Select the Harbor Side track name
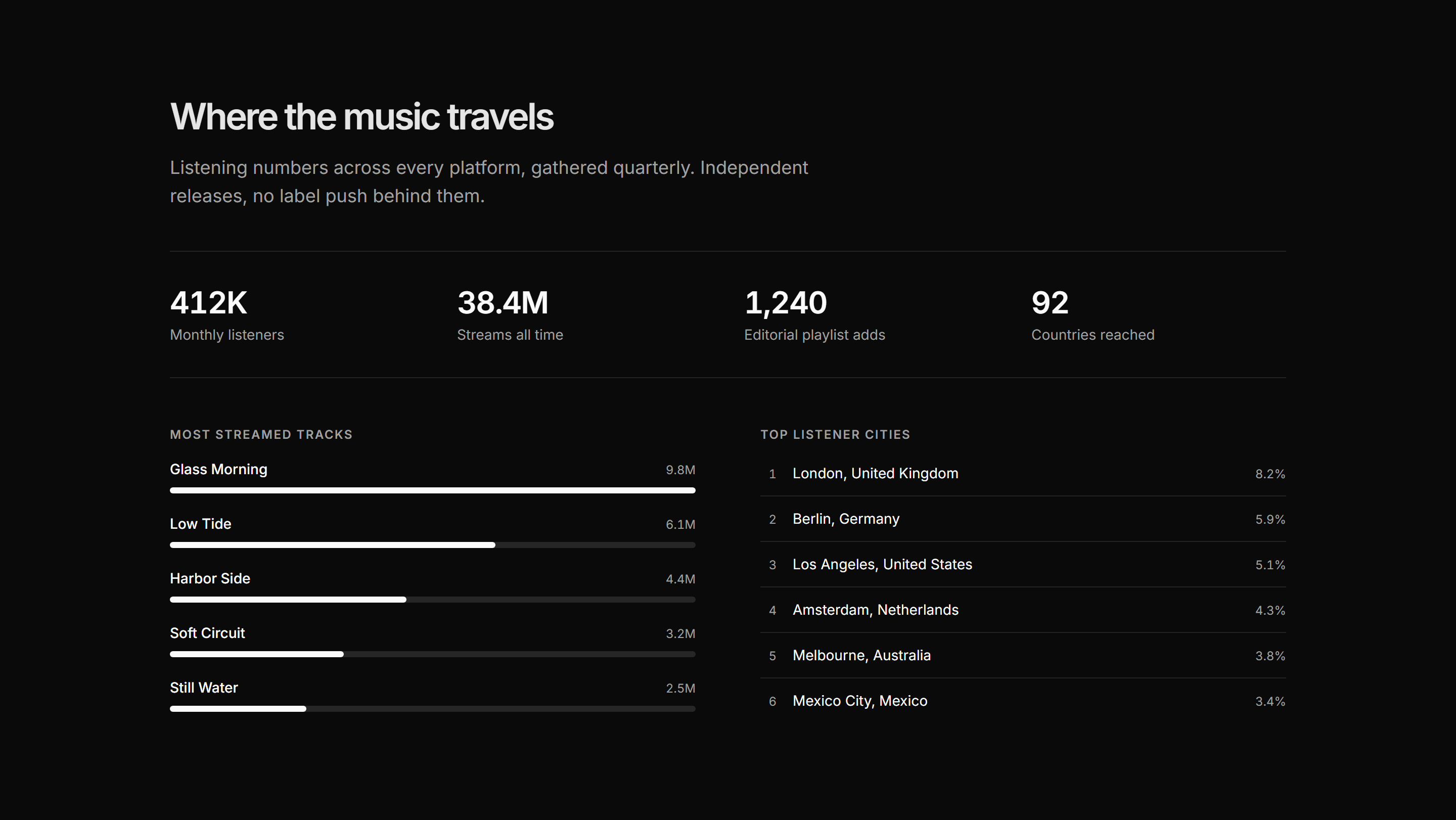Screen dimensions: 1456x820 click(210, 579)
